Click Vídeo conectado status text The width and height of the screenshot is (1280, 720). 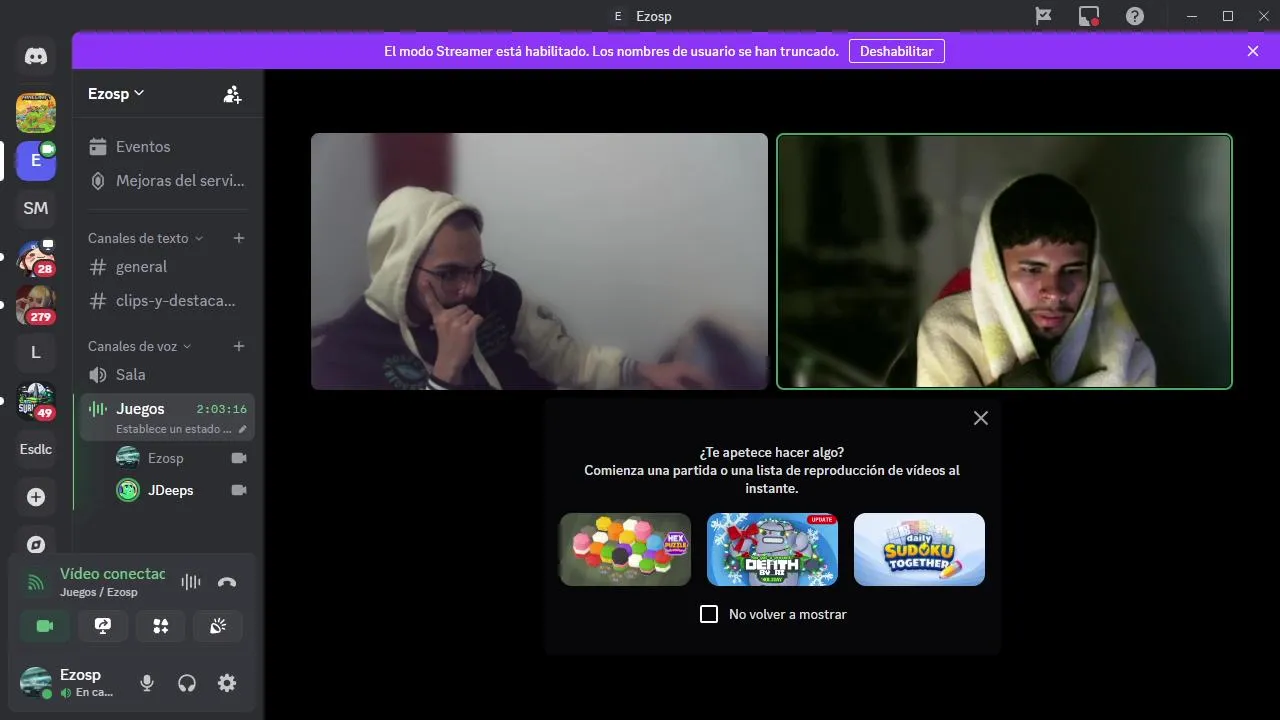(x=112, y=574)
